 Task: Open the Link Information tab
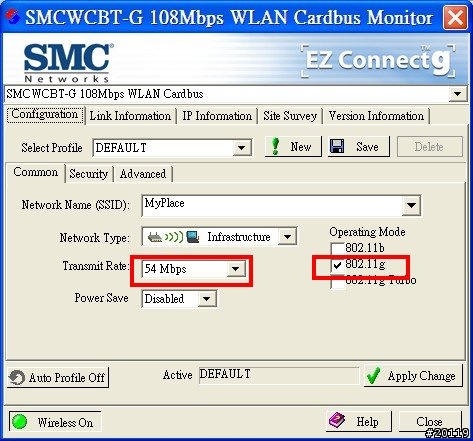130,116
